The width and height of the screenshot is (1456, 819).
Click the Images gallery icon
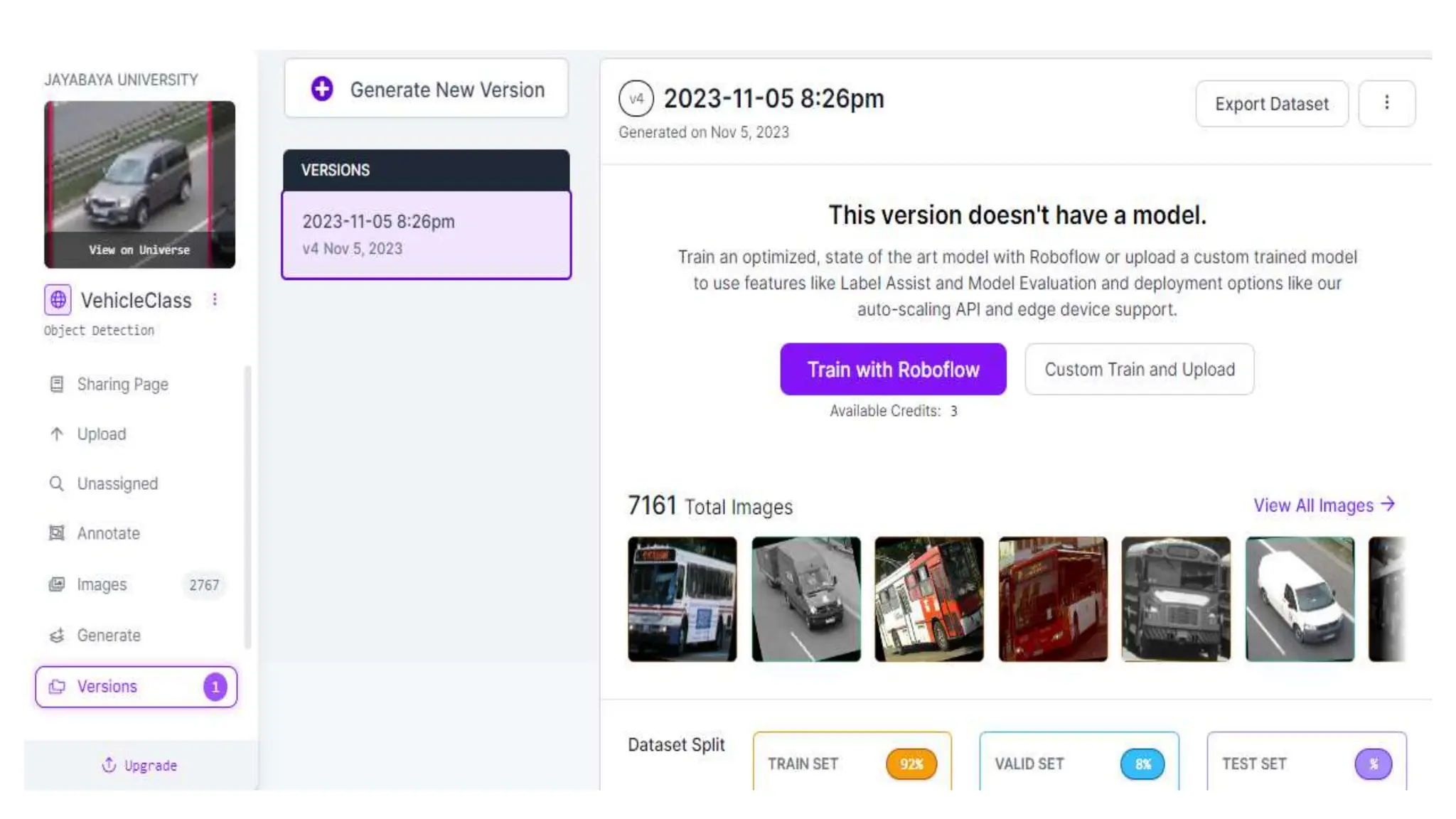click(57, 584)
